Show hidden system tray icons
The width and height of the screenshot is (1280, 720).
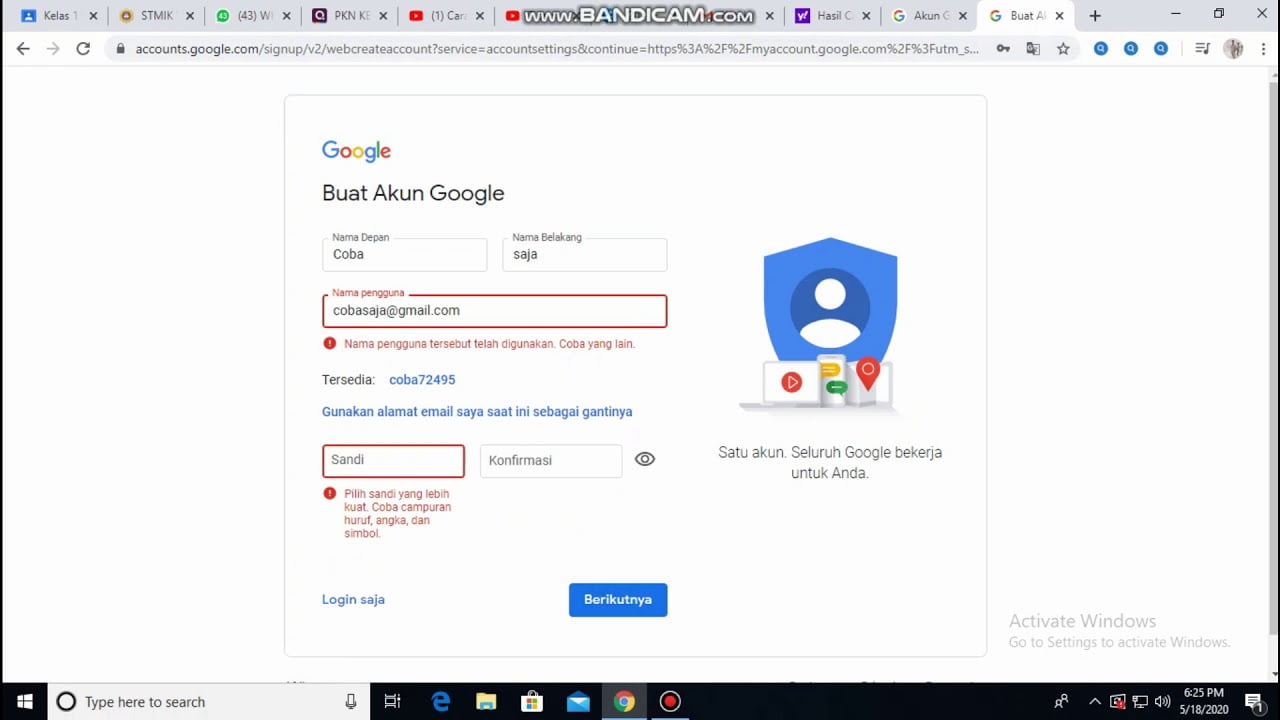1095,702
